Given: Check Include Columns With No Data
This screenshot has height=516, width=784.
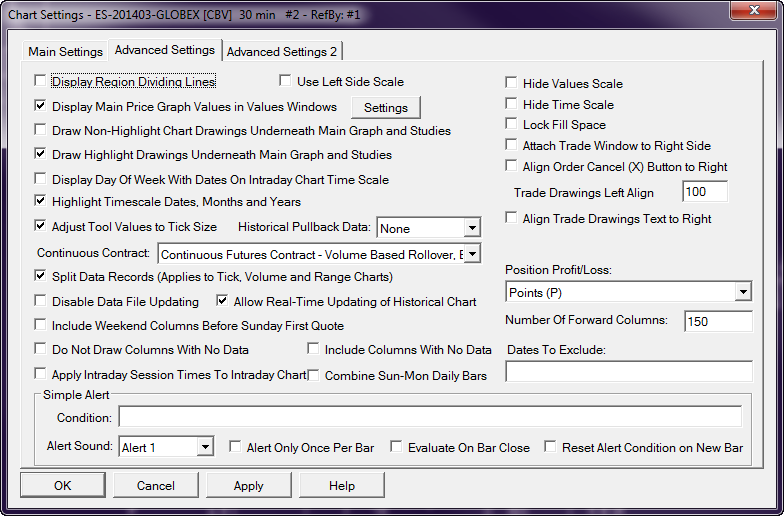Looking at the screenshot, I should (x=314, y=348).
